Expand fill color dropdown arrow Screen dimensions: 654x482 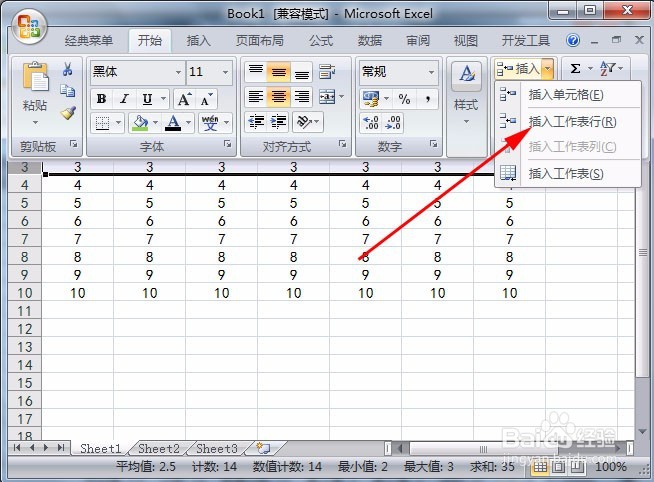point(155,123)
